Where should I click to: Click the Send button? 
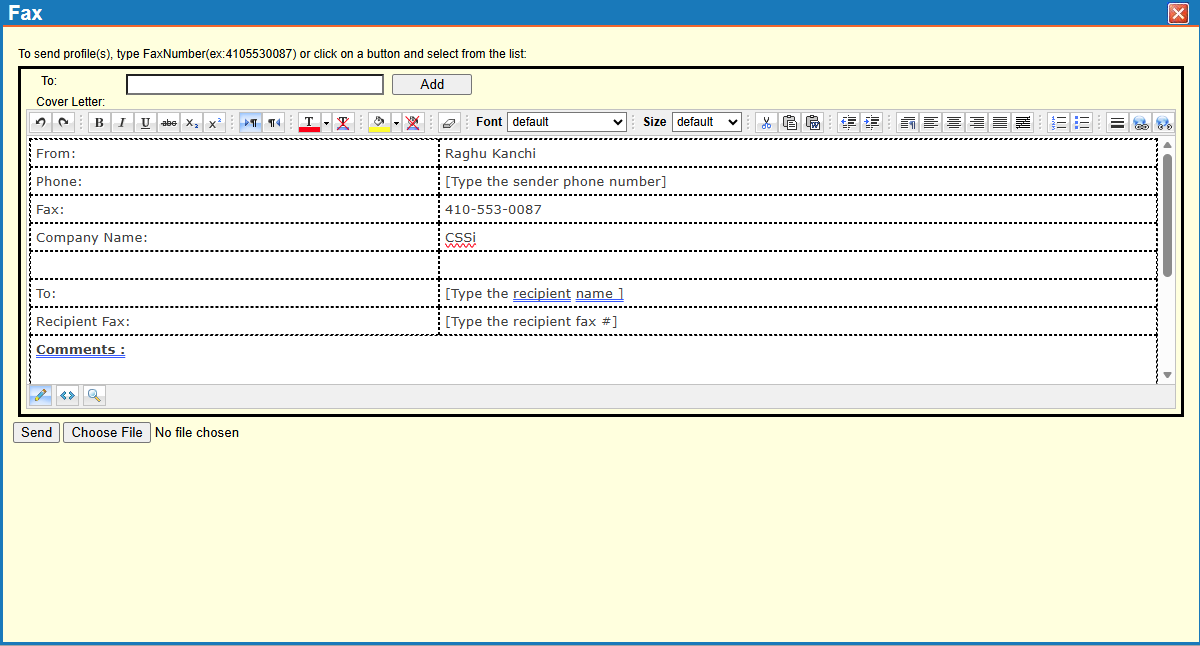(36, 432)
